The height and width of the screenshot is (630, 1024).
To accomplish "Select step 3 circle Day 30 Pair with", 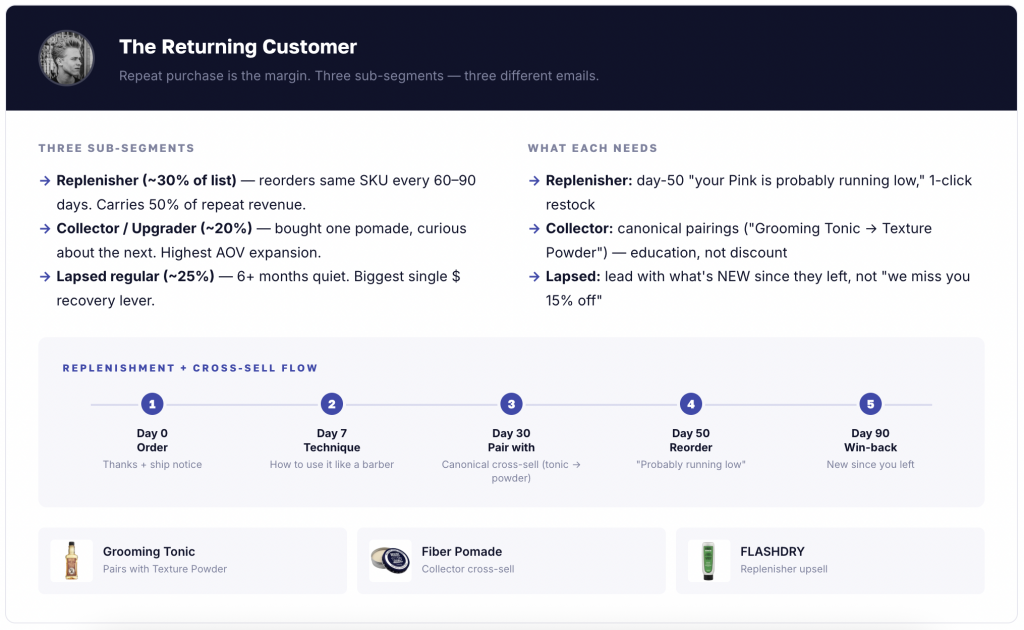I will 511,404.
